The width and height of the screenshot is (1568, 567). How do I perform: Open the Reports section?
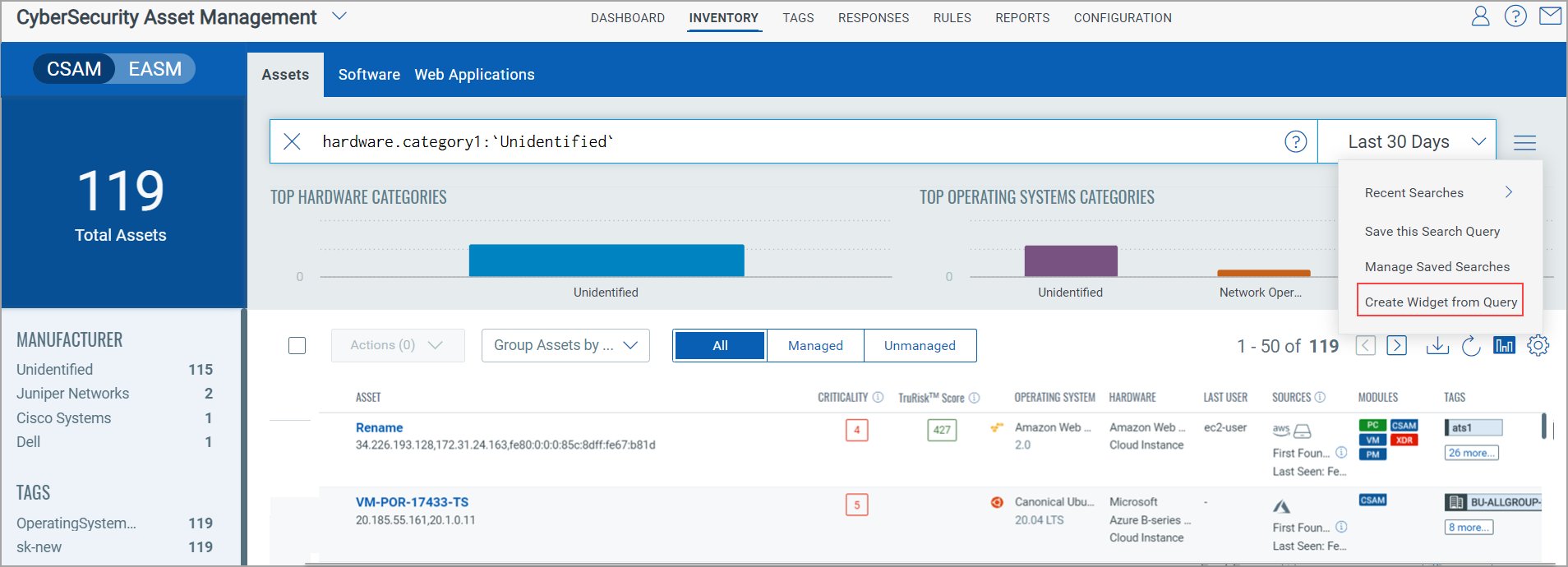coord(1022,18)
